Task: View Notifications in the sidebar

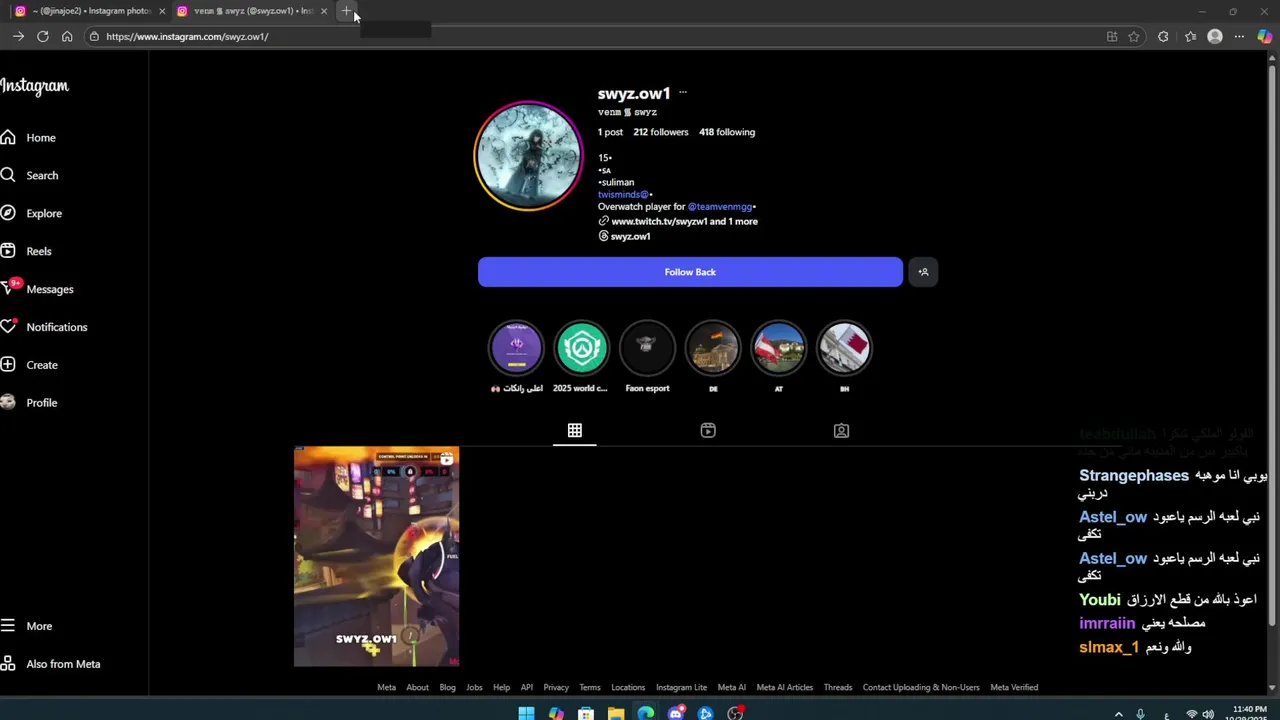Action: click(44, 327)
